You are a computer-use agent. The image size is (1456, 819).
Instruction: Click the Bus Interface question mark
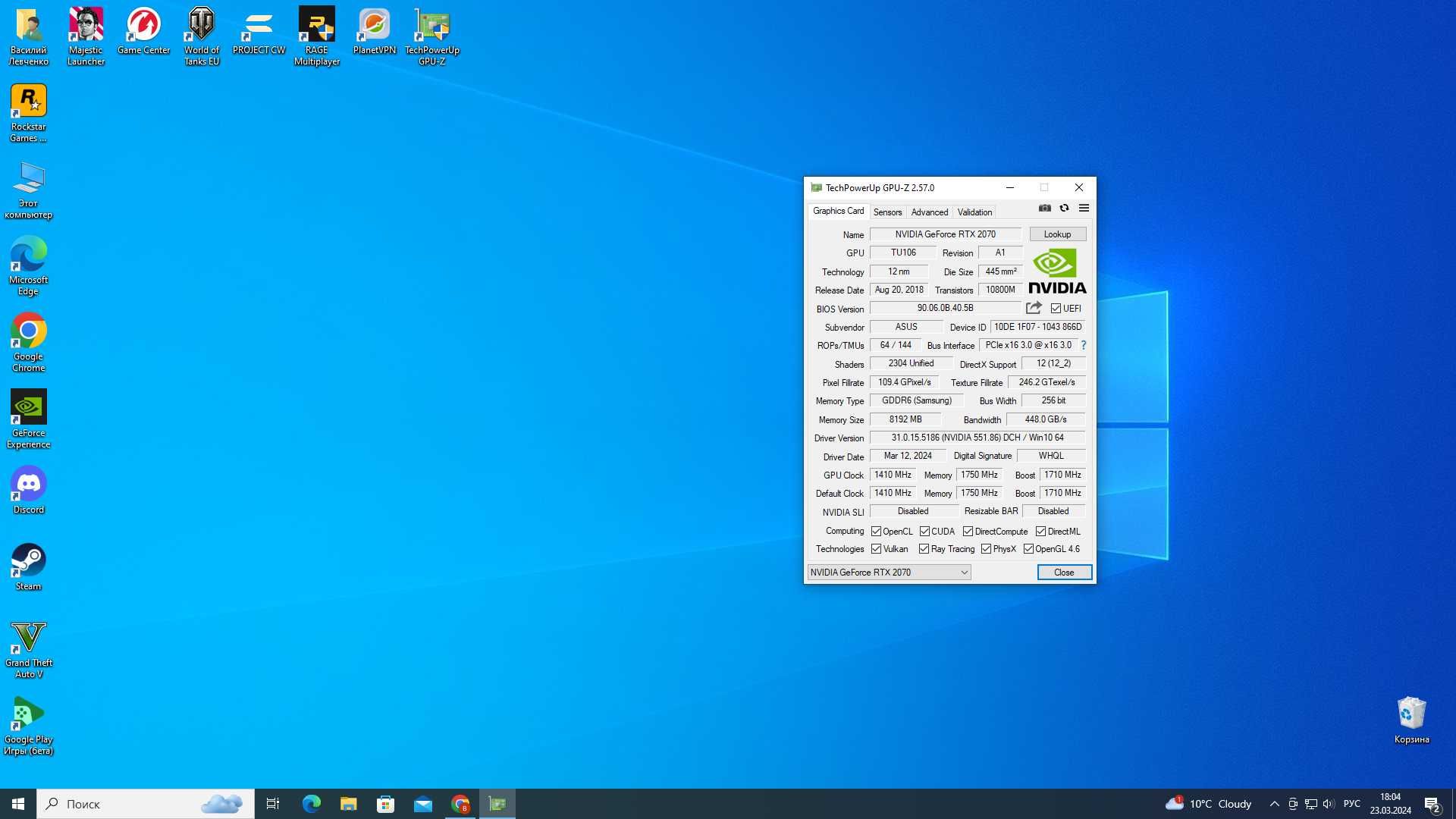[x=1083, y=345]
